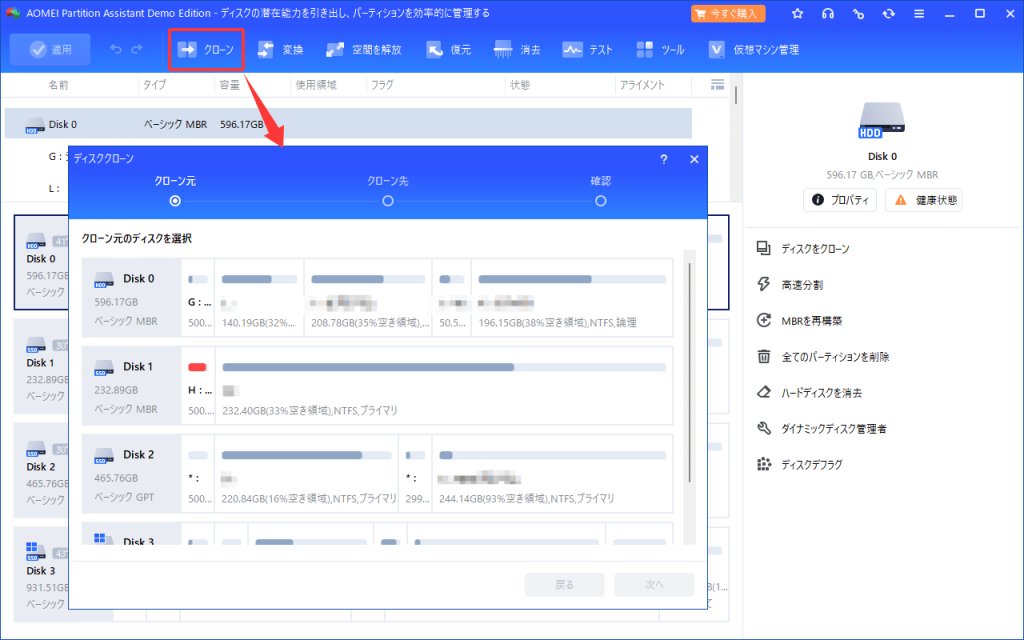This screenshot has width=1024, height=640.
Task: Click the 名前 column header
Action: click(58, 85)
